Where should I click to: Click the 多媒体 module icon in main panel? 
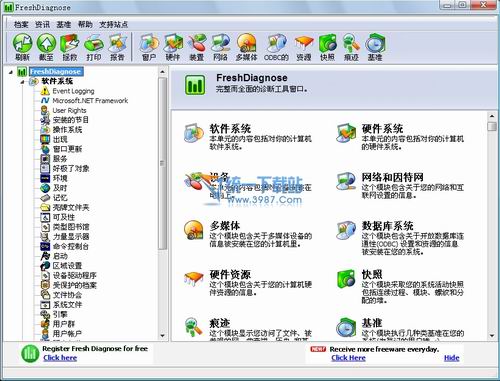click(x=194, y=230)
